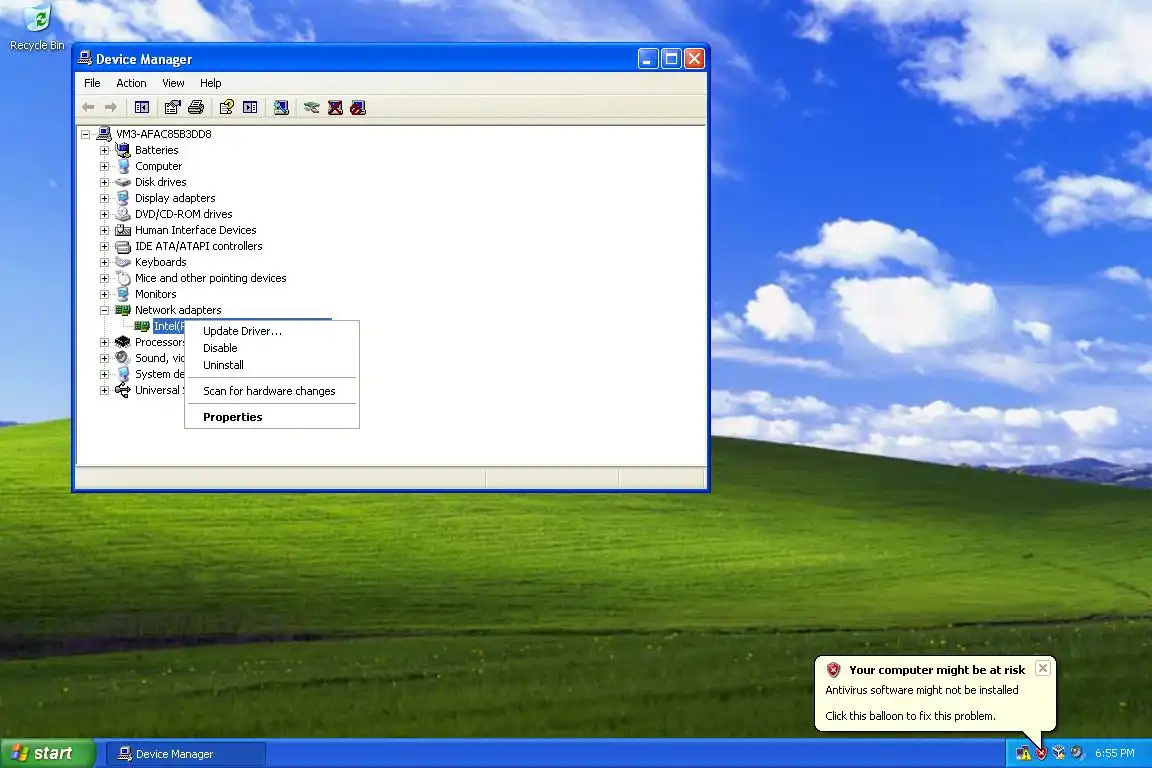The image size is (1152, 768).
Task: Expand the Sound, video category plus box
Action: 104,358
